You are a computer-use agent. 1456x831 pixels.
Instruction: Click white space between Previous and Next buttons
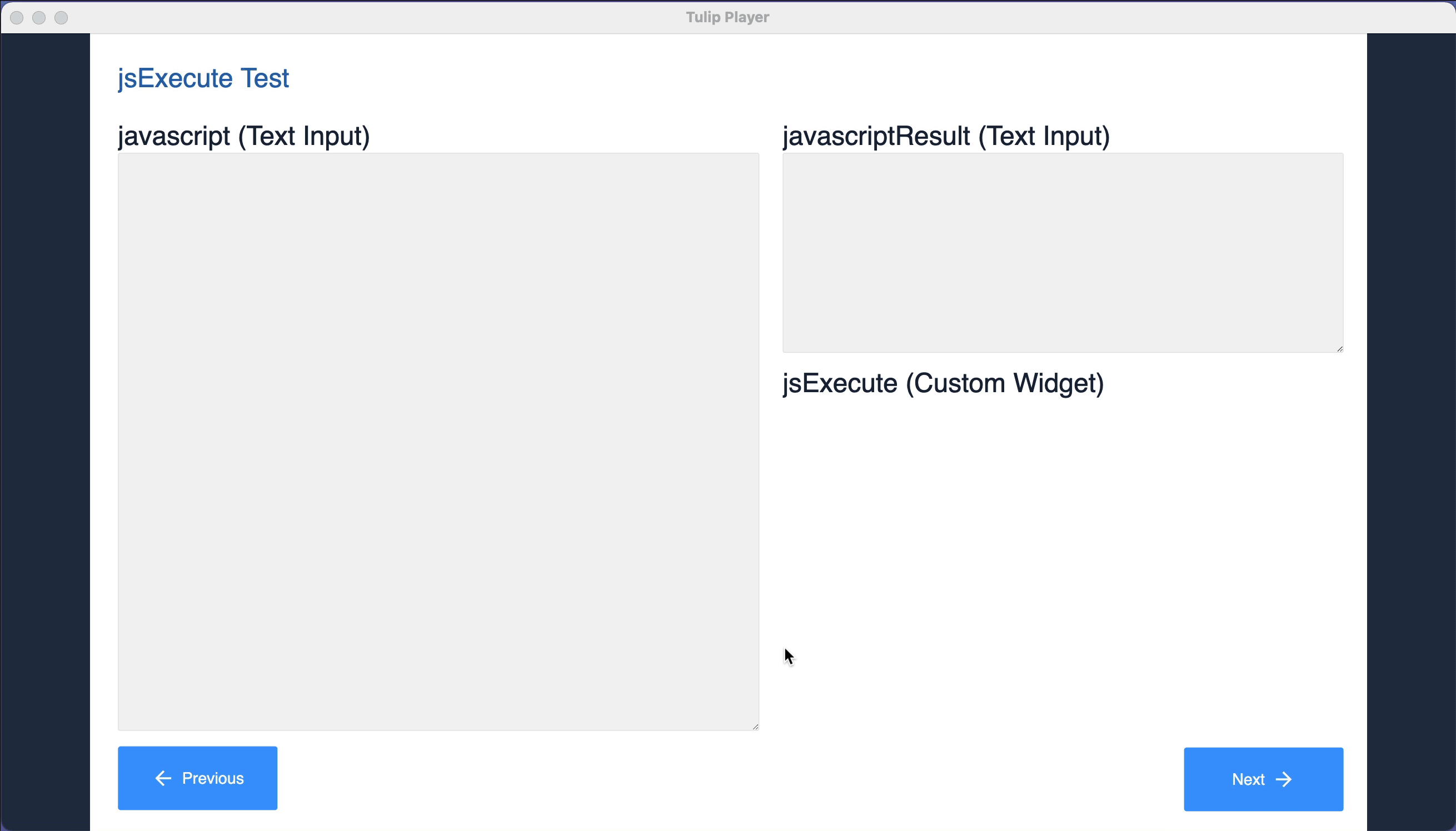tap(731, 779)
